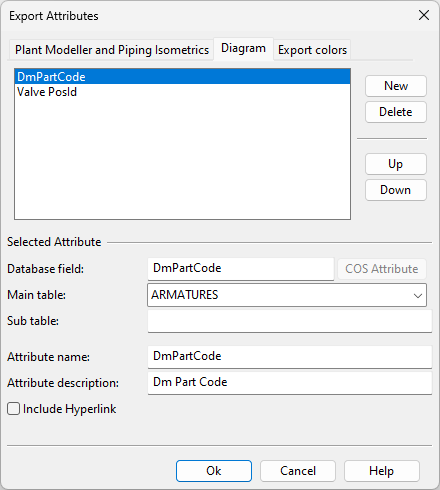440x490 pixels.
Task: Select DmPartCode in the attribute list
Action: pos(182,77)
